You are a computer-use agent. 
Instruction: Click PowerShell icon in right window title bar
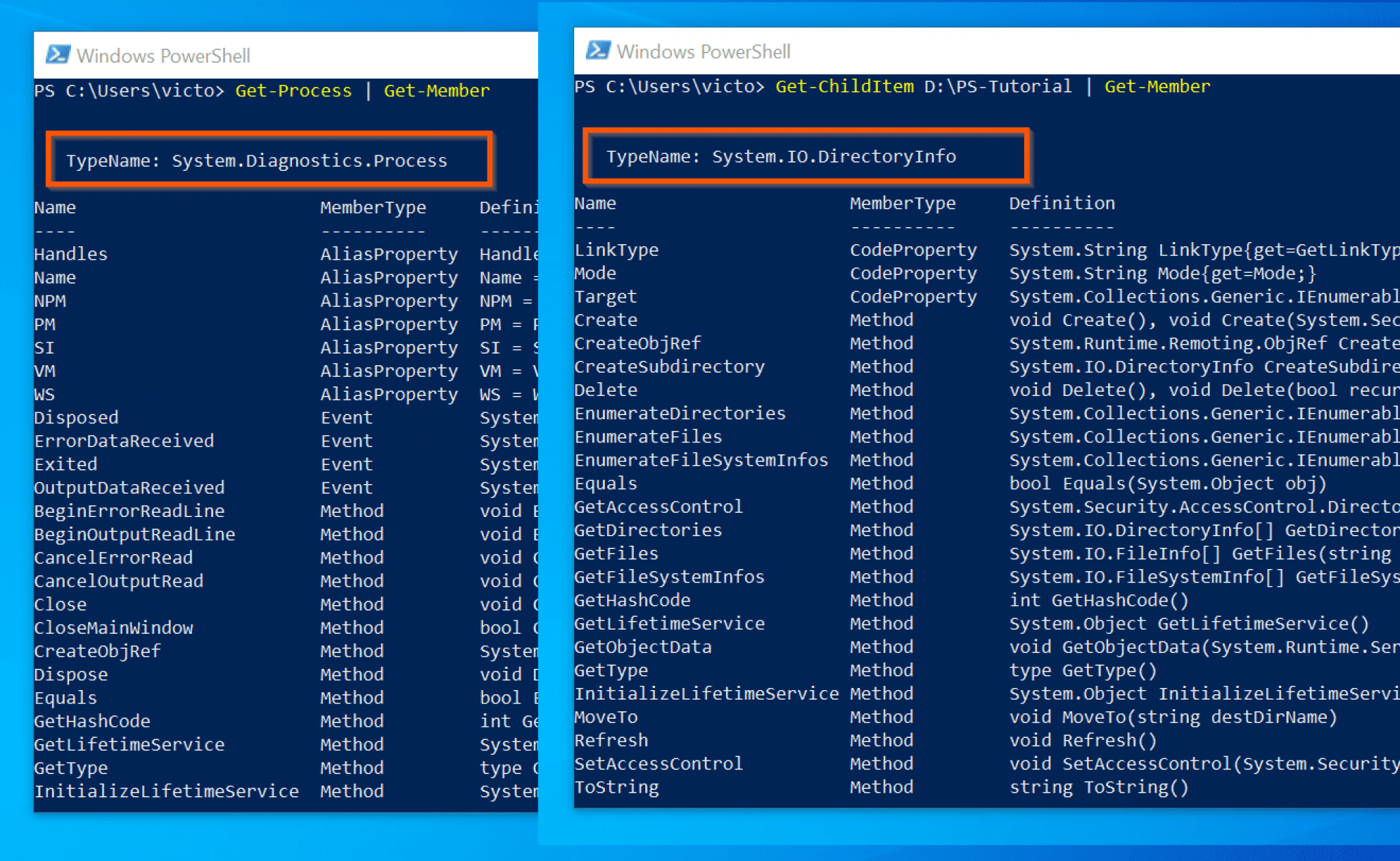(x=598, y=51)
